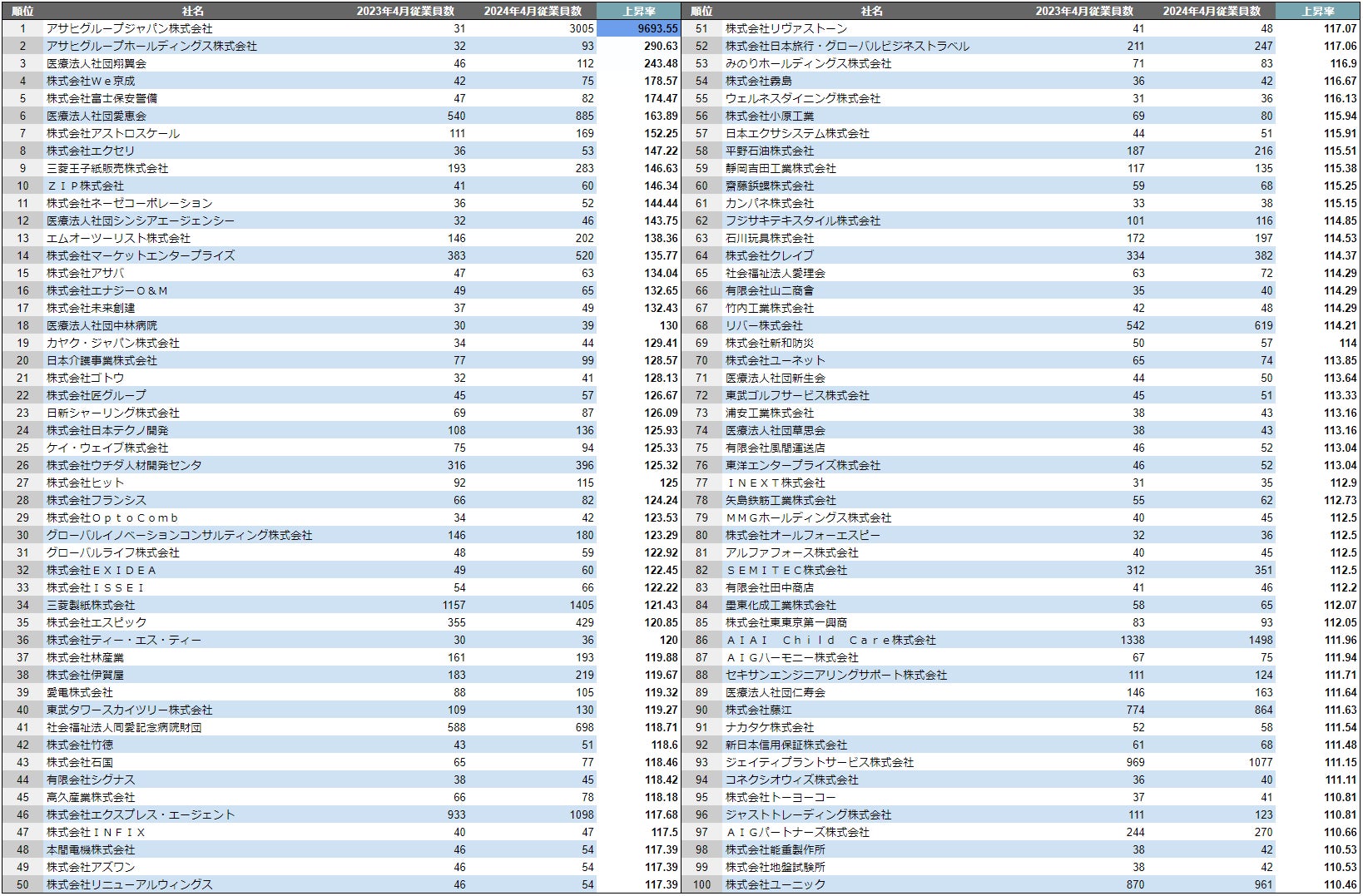This screenshot has height=896, width=1363.
Task: Select みのりホールディングス株式会社 cell
Action: [x=809, y=63]
